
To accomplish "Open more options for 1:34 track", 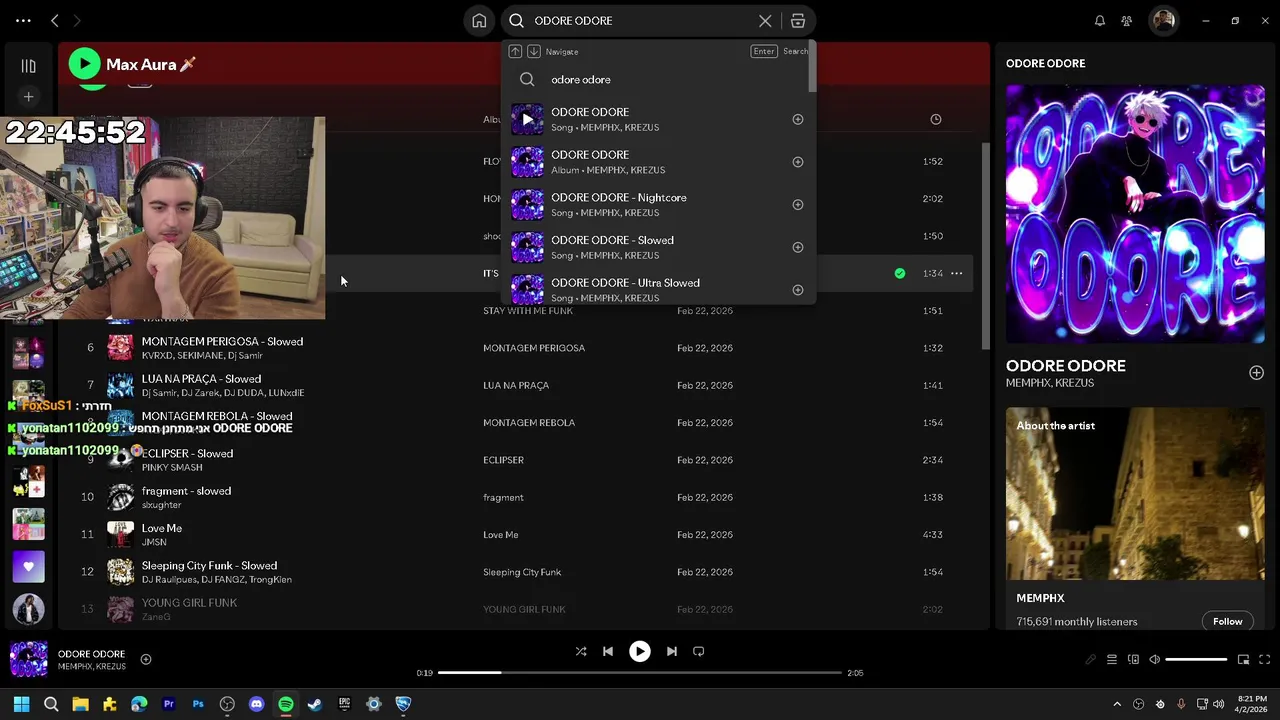I will [957, 273].
